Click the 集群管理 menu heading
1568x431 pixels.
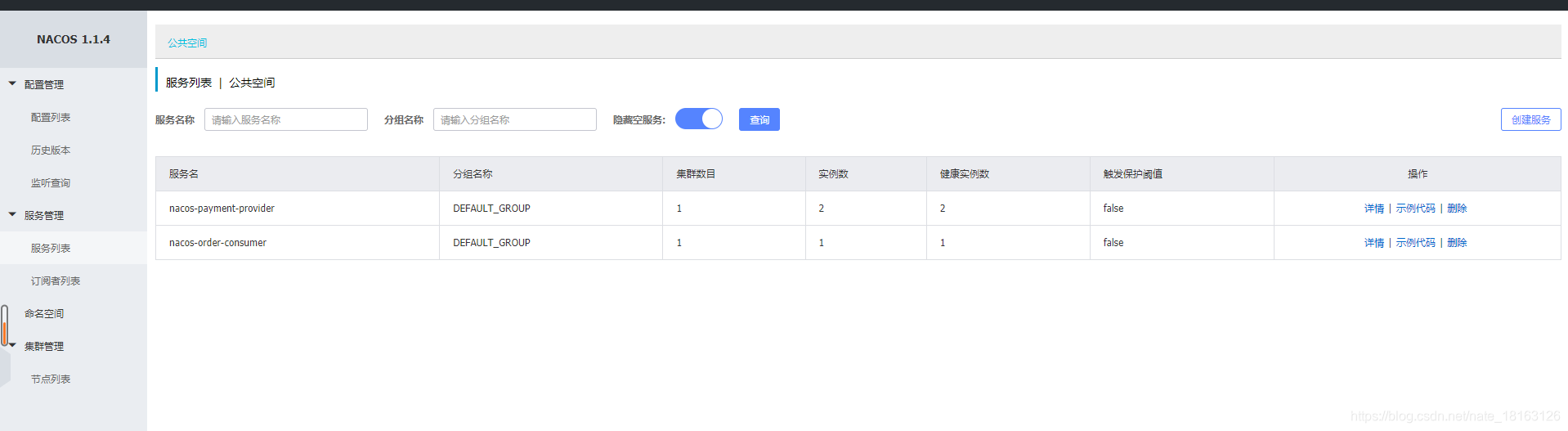pyautogui.click(x=44, y=346)
